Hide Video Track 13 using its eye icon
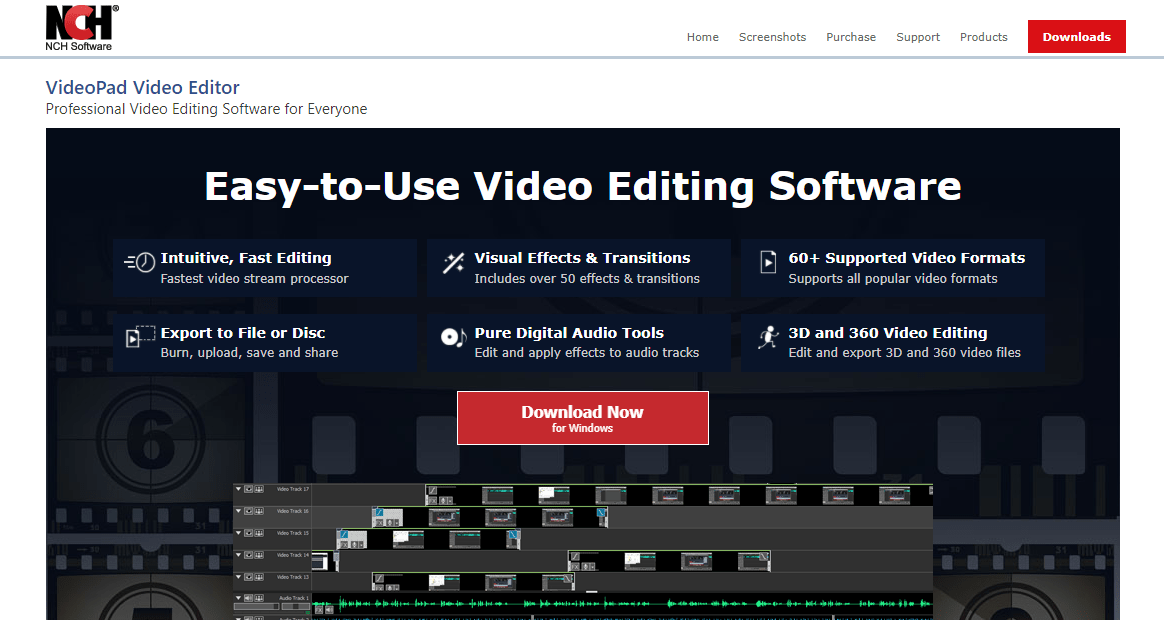1164x620 pixels. [x=249, y=577]
